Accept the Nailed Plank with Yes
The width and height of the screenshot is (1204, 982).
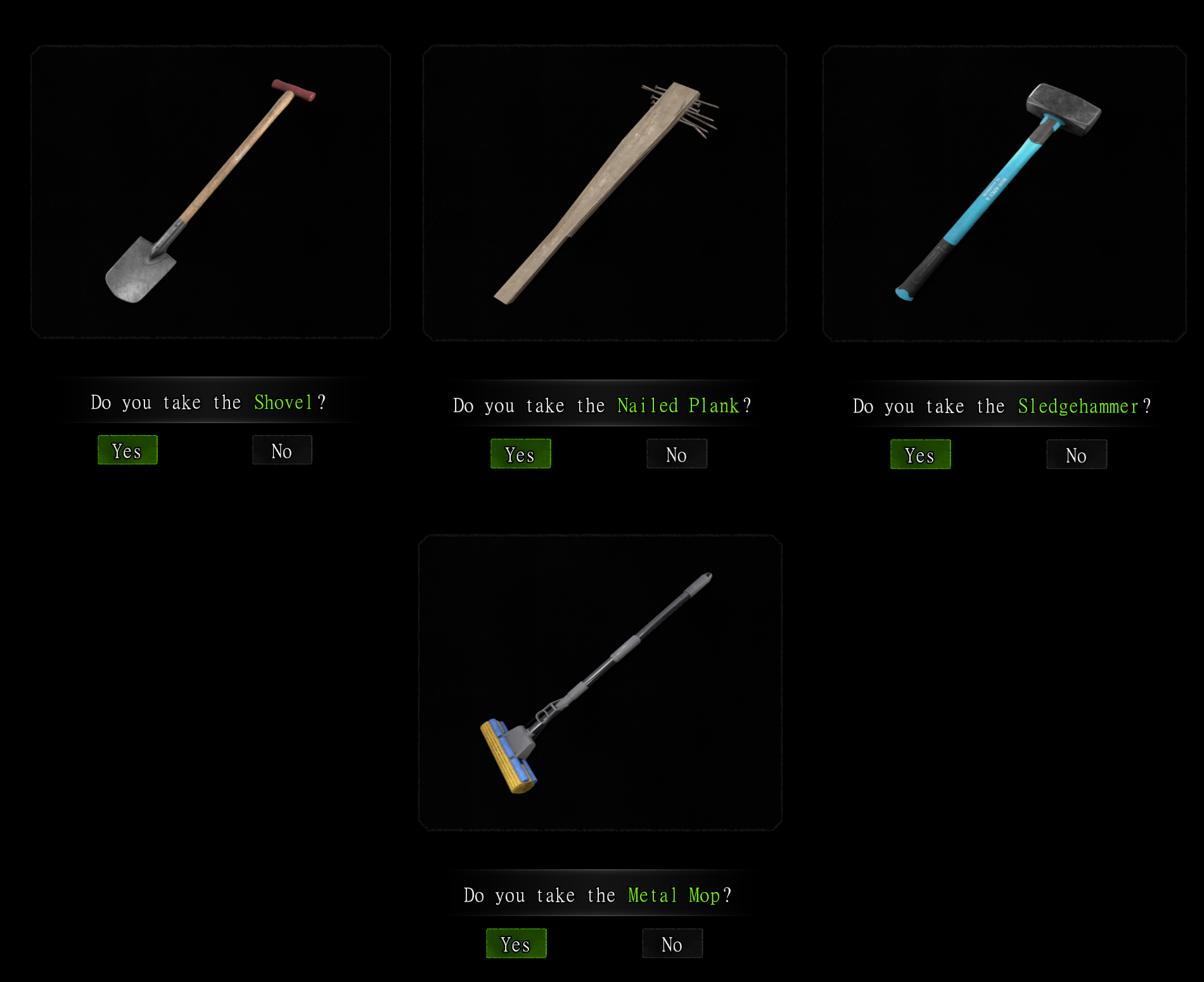[x=521, y=454]
